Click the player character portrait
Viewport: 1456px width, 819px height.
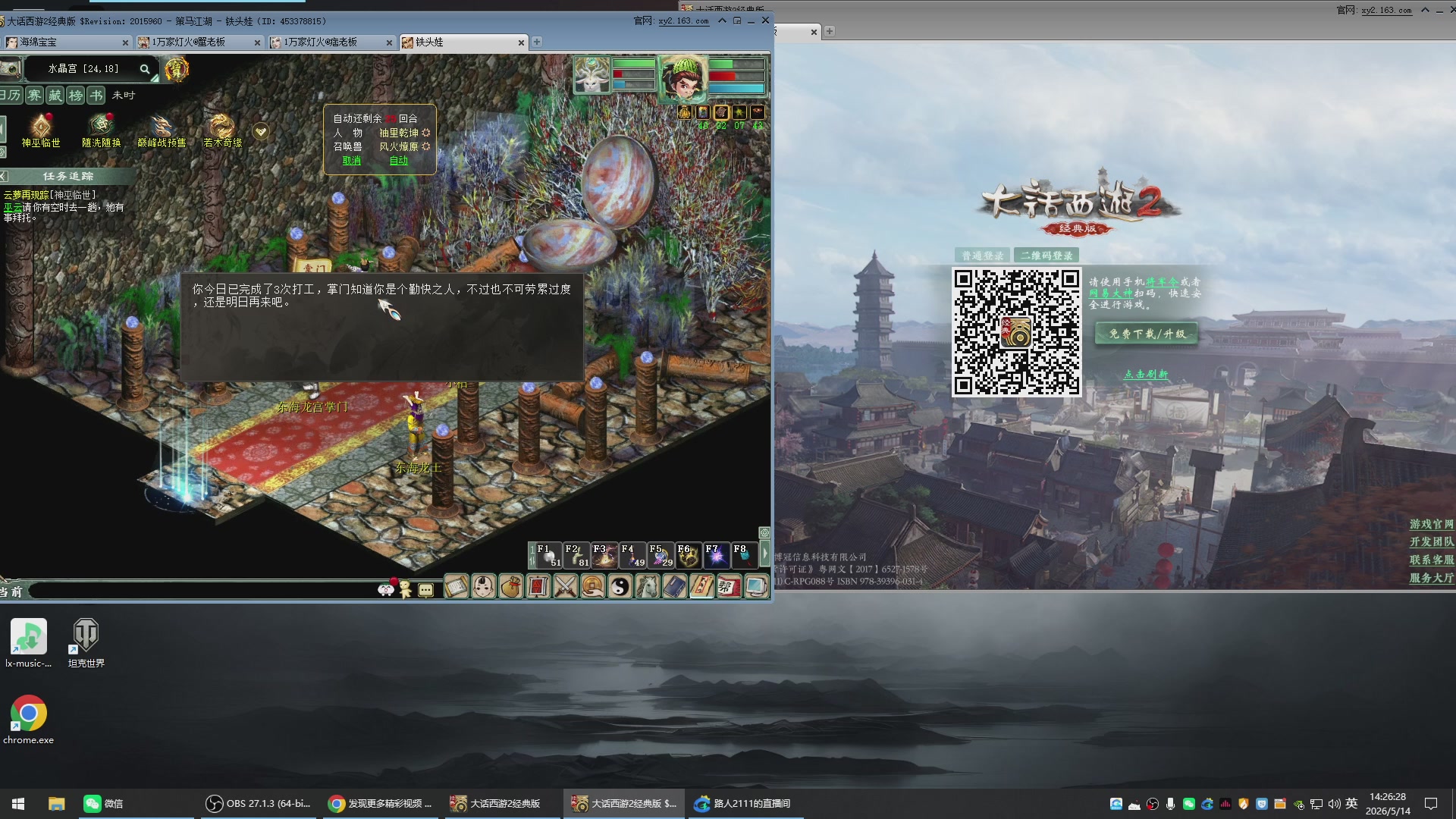684,78
